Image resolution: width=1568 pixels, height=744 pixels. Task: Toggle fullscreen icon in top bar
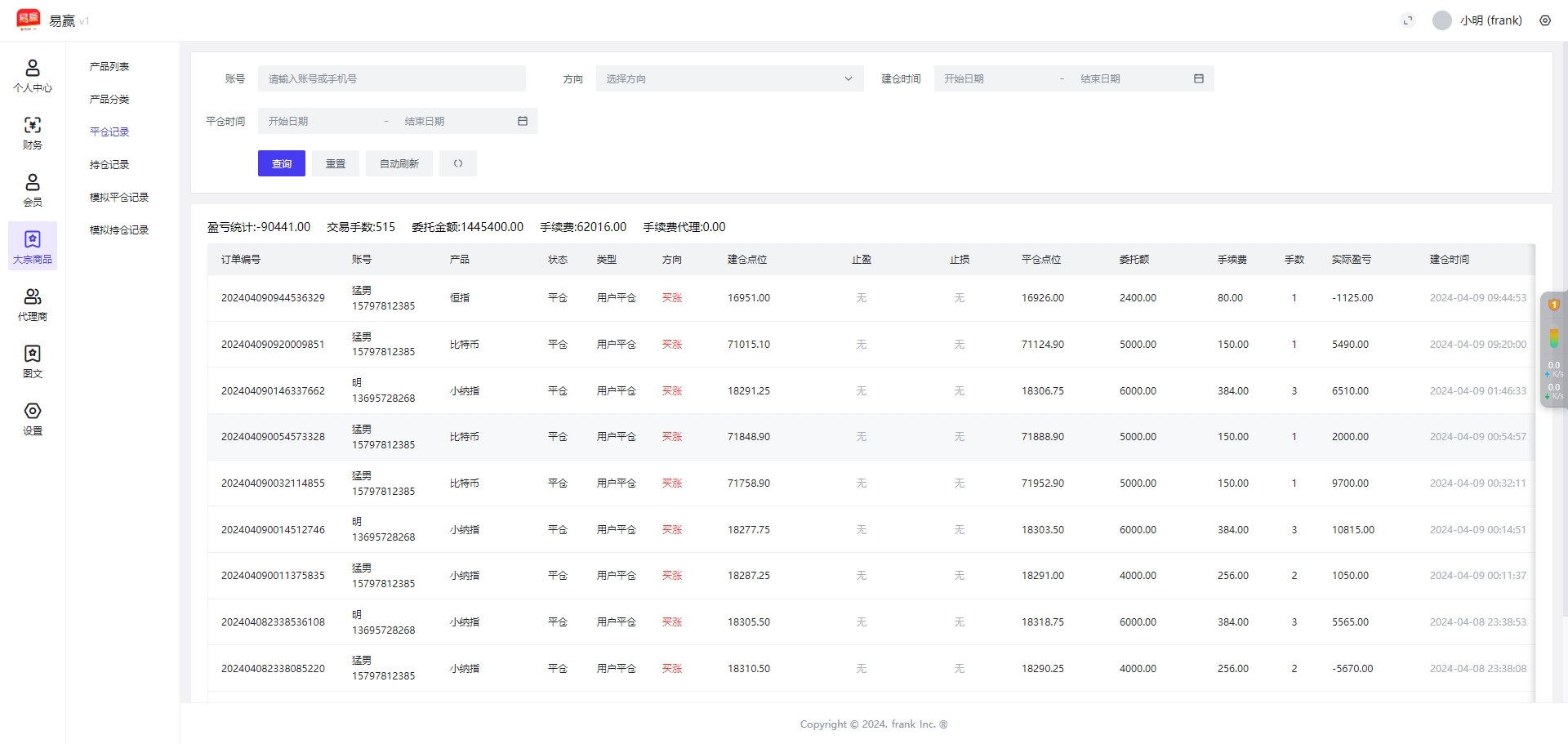1408,20
